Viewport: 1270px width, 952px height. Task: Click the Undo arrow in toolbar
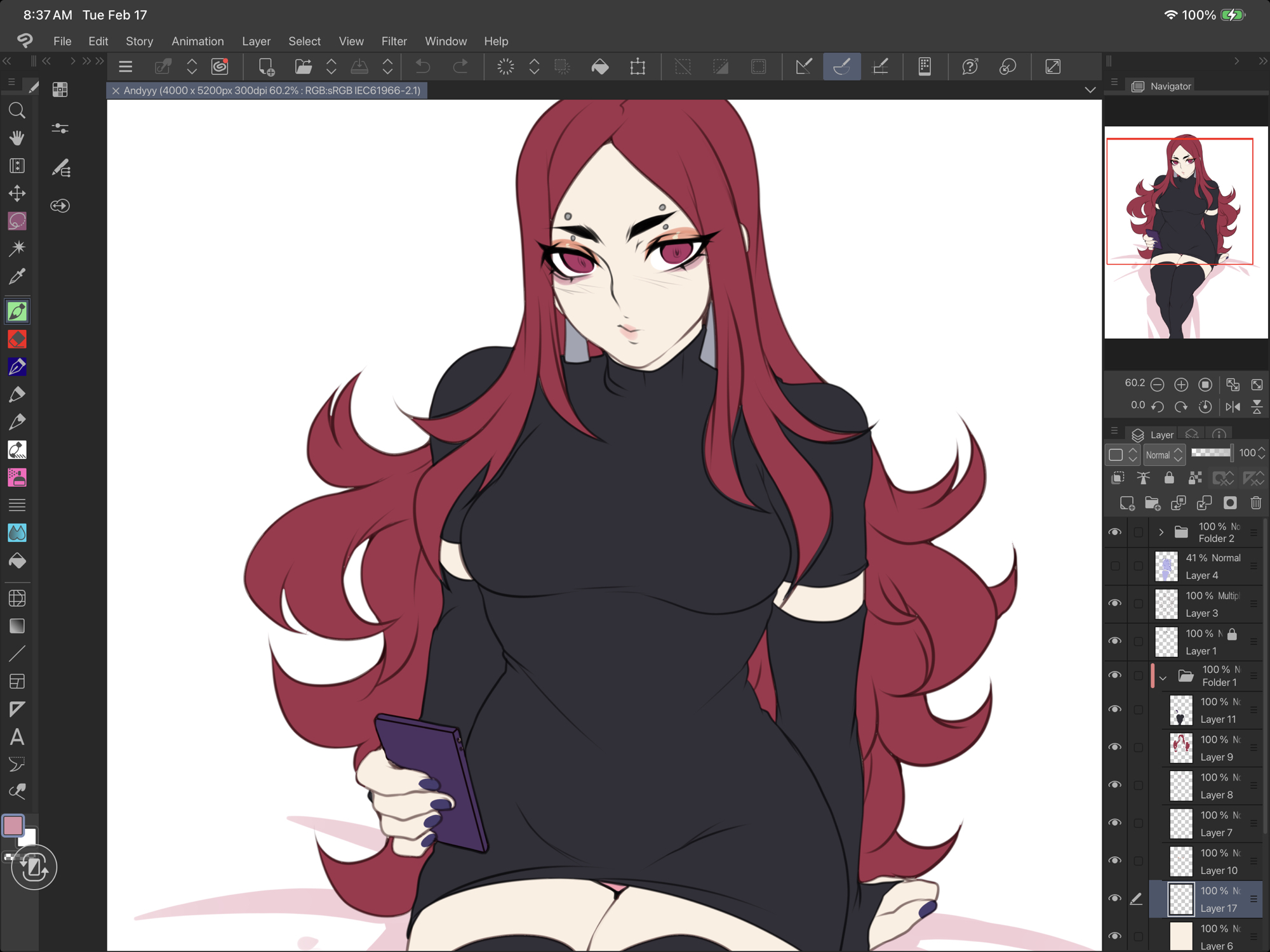pos(423,67)
